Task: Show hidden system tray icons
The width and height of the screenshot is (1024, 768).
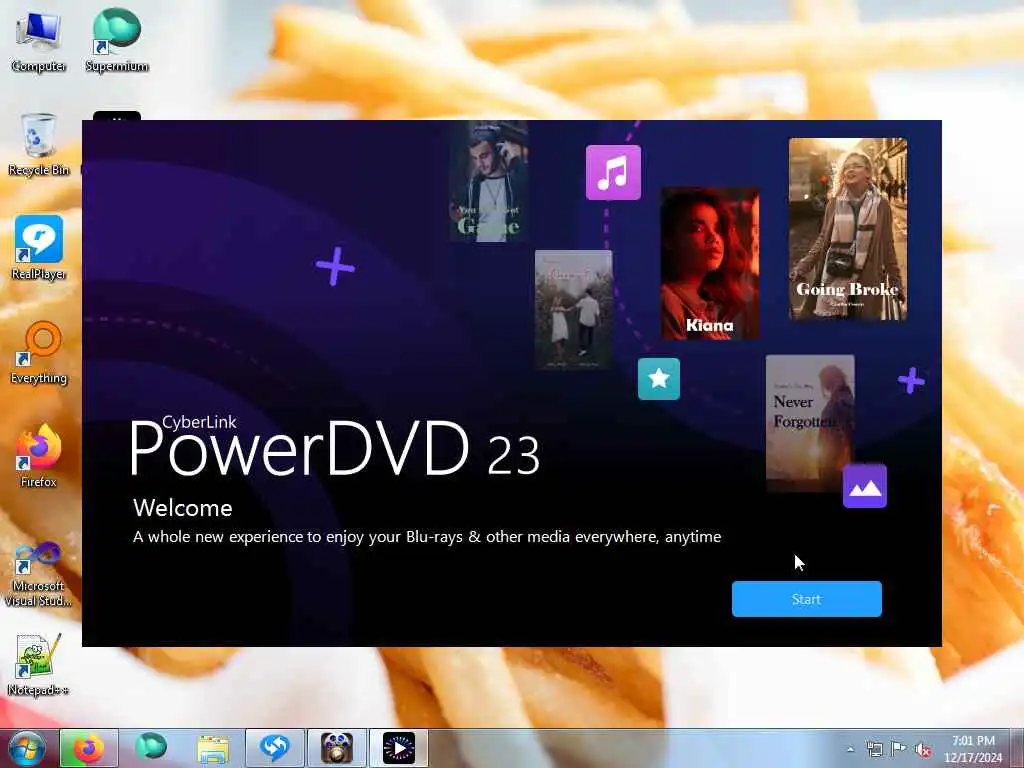Action: [x=850, y=749]
